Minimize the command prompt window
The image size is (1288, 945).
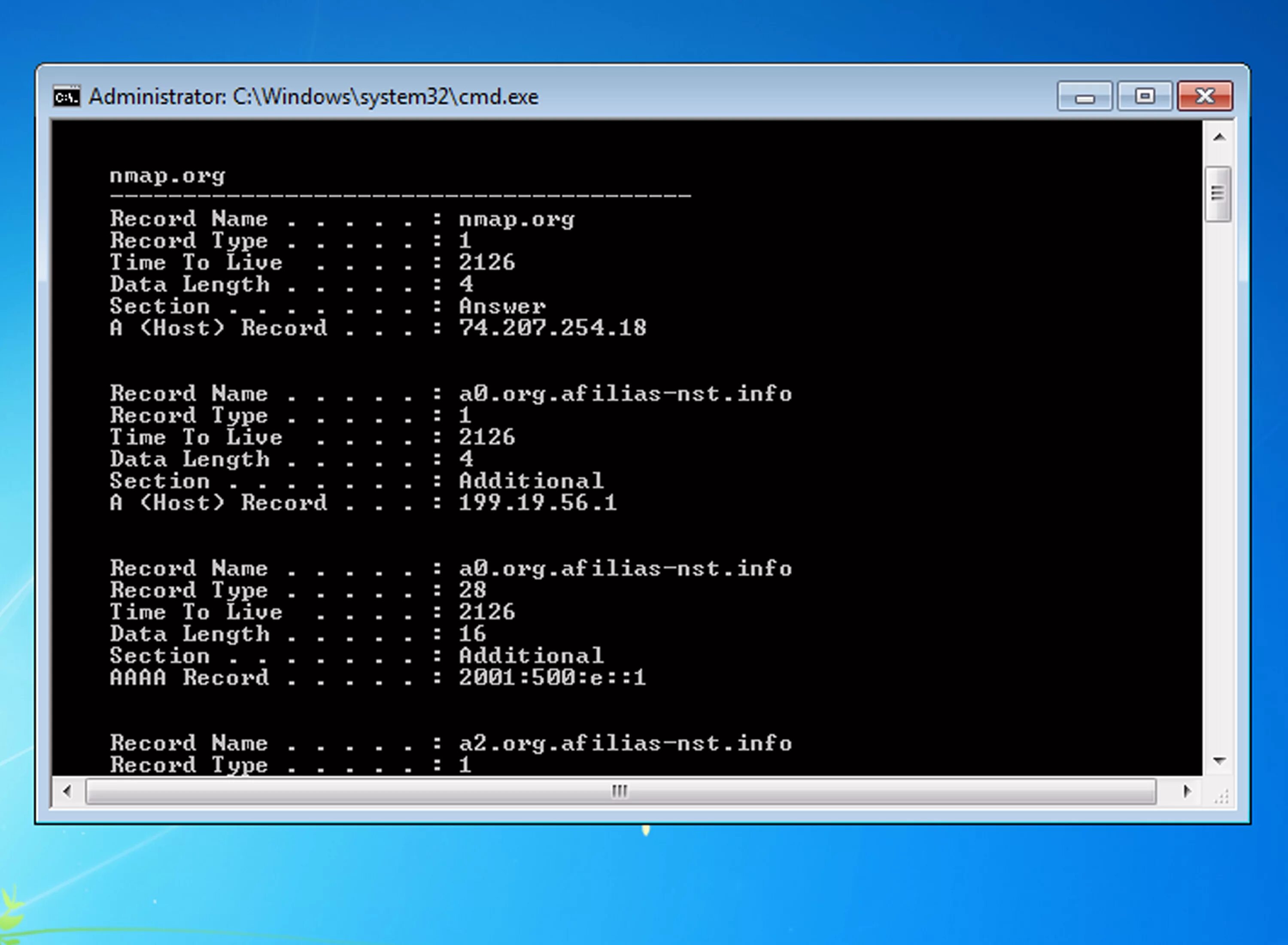point(1084,97)
